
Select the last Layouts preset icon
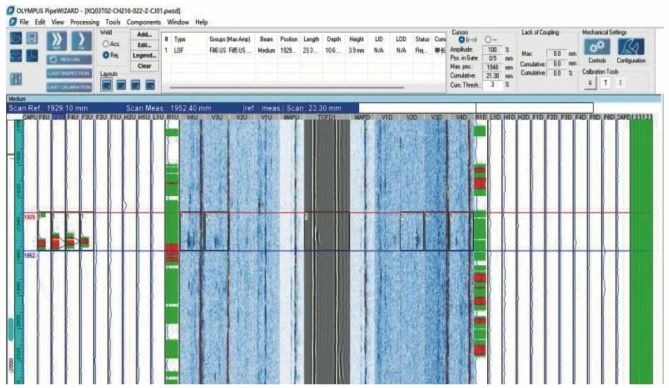point(150,85)
